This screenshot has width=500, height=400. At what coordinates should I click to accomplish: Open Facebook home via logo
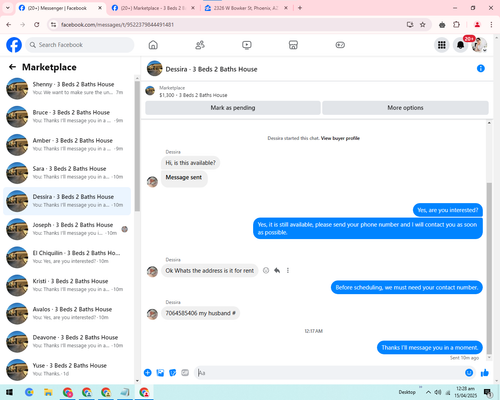[14, 45]
